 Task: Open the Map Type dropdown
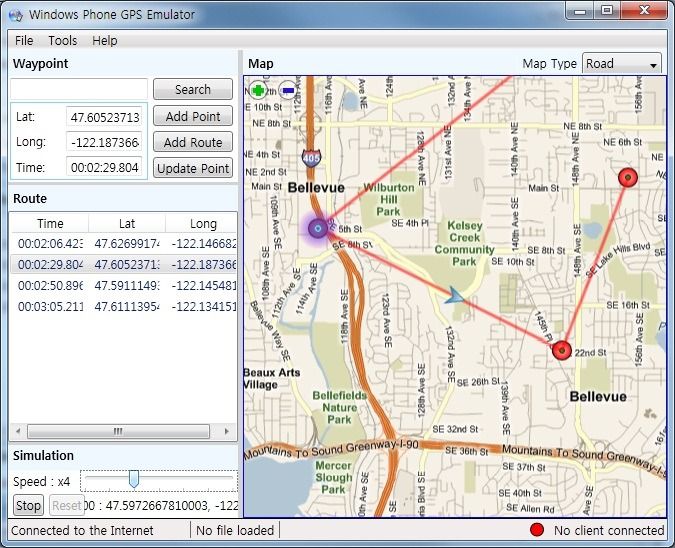[622, 64]
